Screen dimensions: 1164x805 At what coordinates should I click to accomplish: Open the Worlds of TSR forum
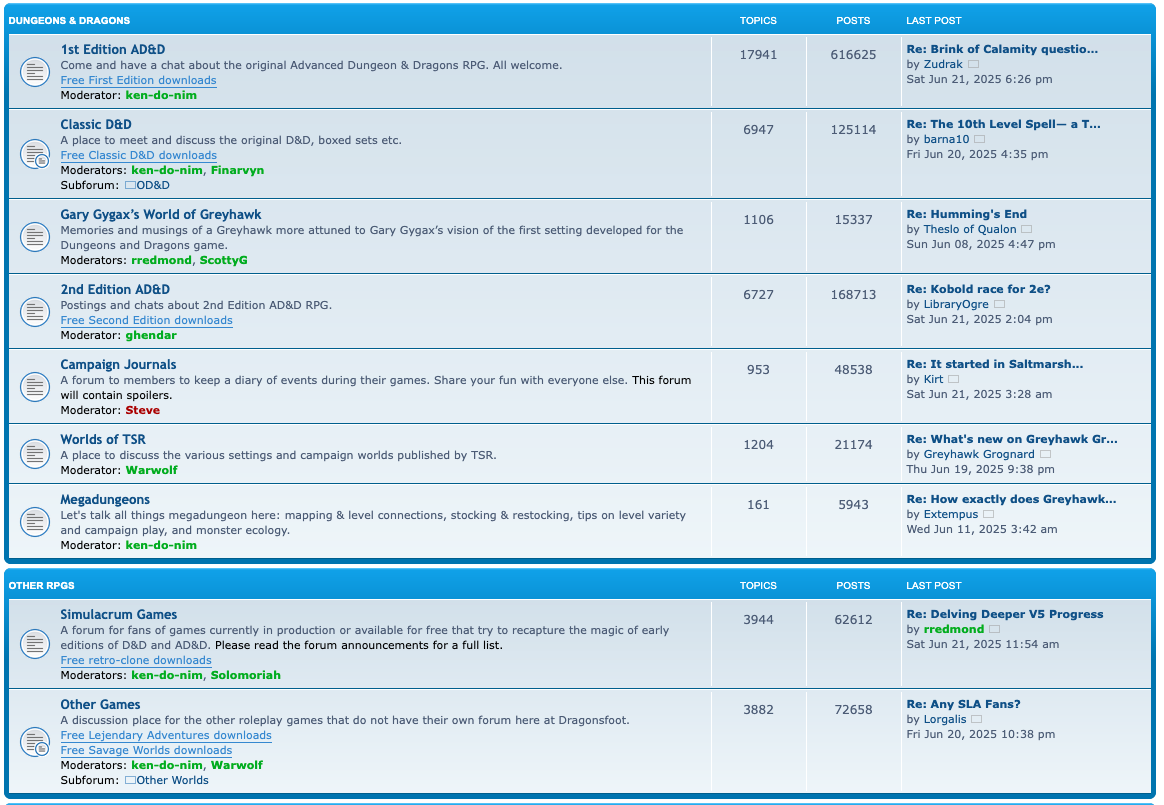tap(103, 440)
